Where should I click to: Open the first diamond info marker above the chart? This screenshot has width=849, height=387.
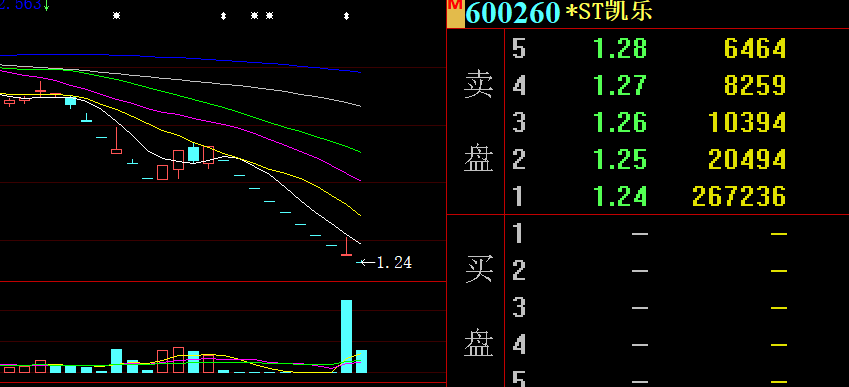click(x=223, y=16)
